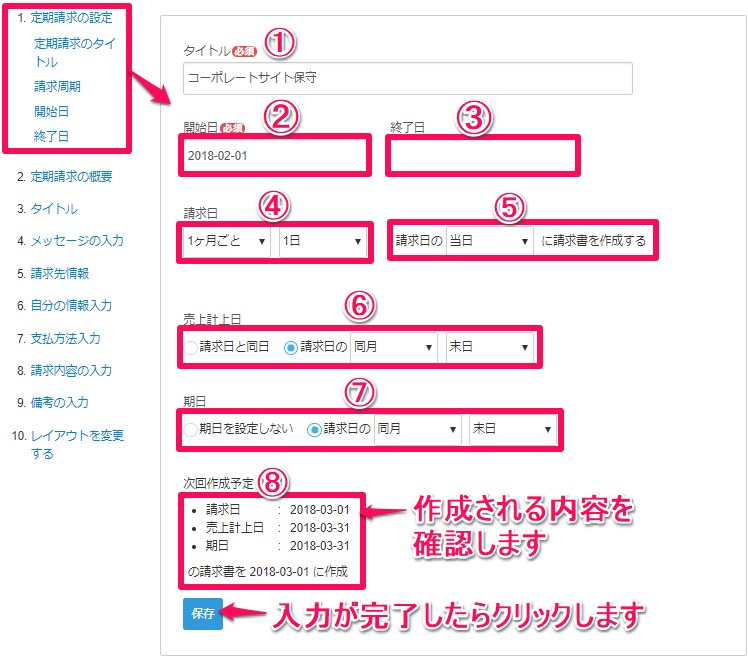Image resolution: width=748 pixels, height=658 pixels.
Task: Go to 支払方法入力 section
Action: pos(66,338)
